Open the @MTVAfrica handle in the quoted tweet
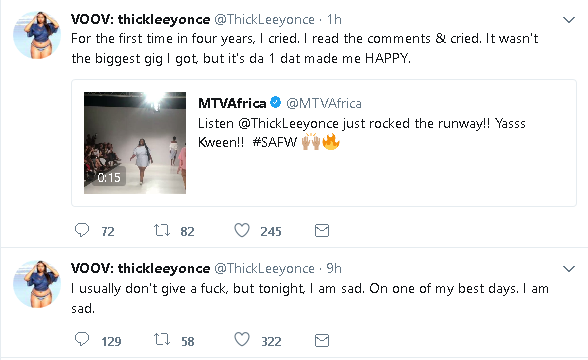The width and height of the screenshot is (588, 360). (324, 103)
